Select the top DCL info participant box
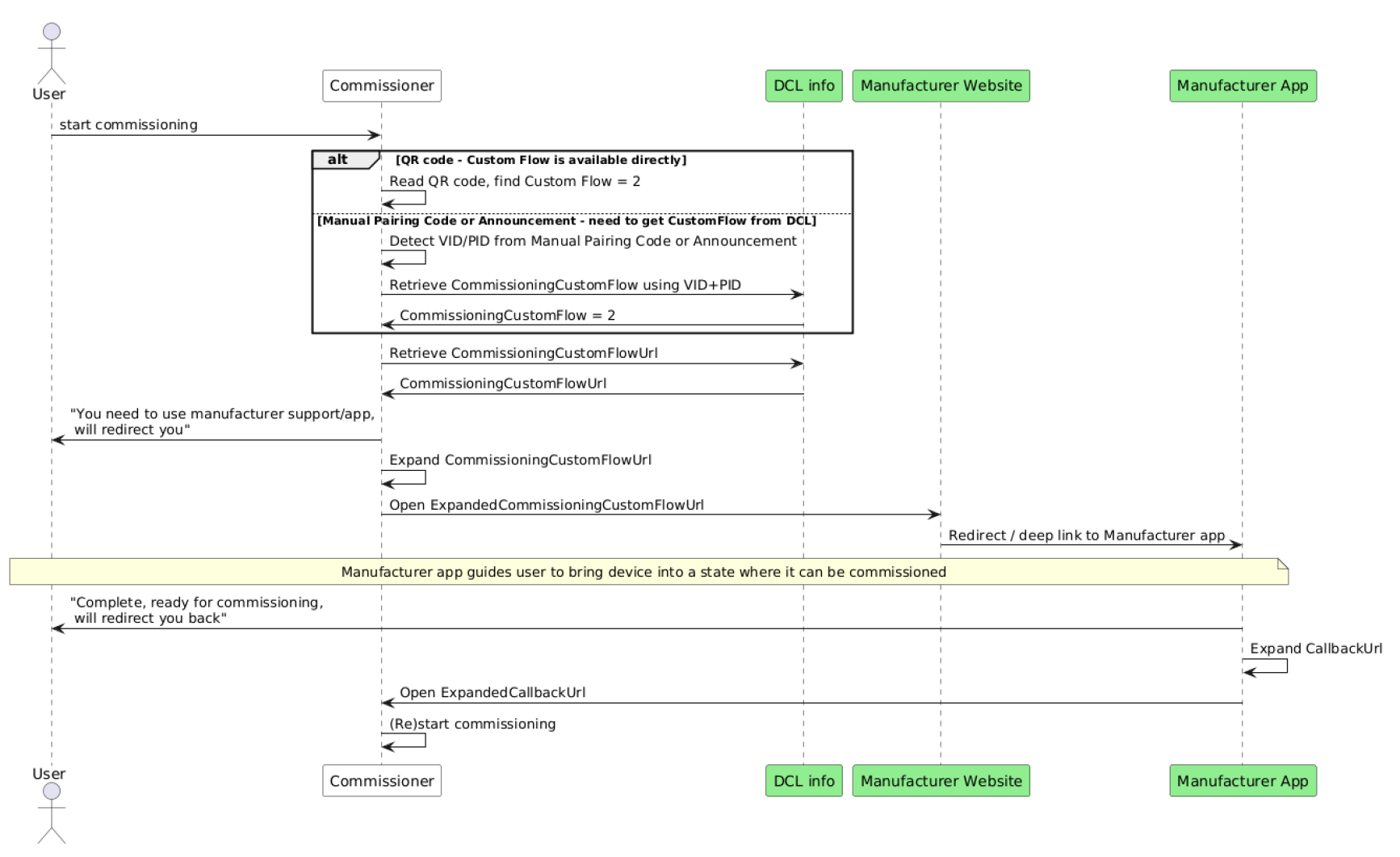Image resolution: width=1400 pixels, height=857 pixels. [x=803, y=86]
